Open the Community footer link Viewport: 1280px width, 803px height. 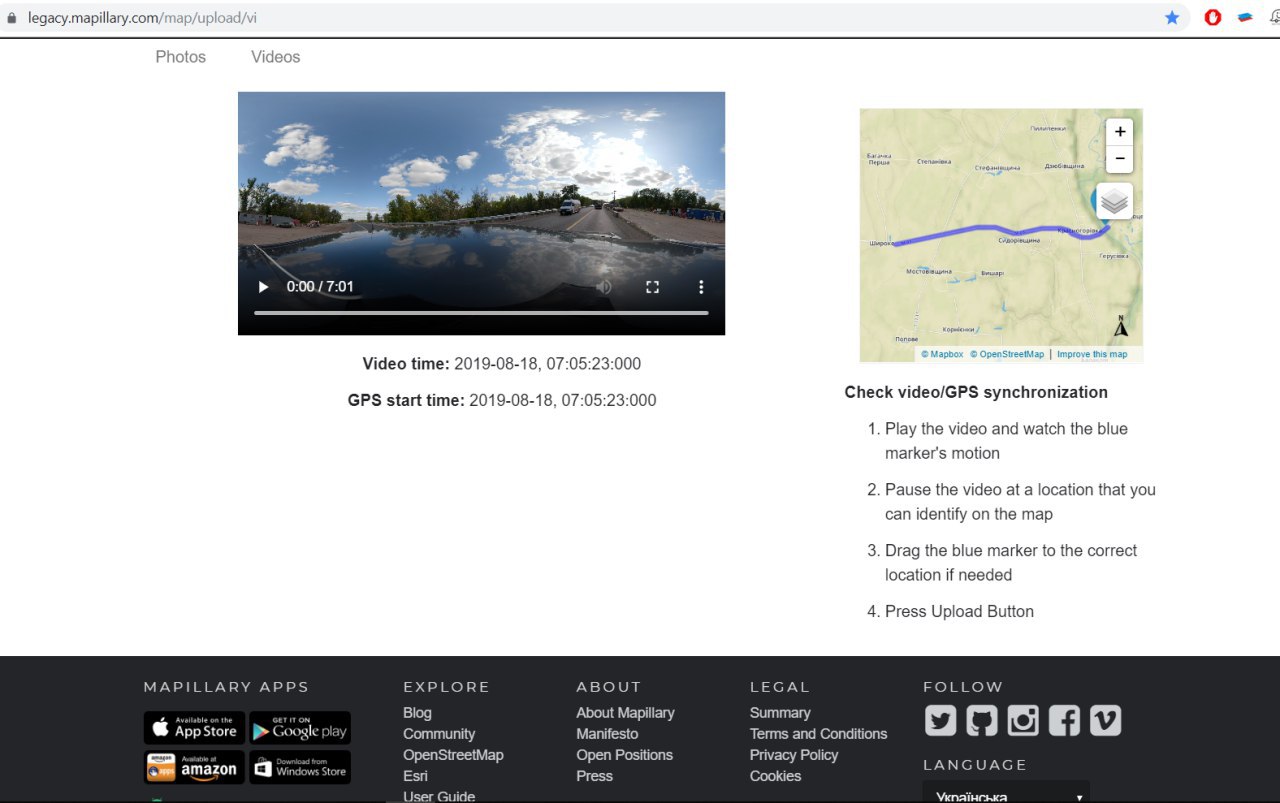click(439, 734)
